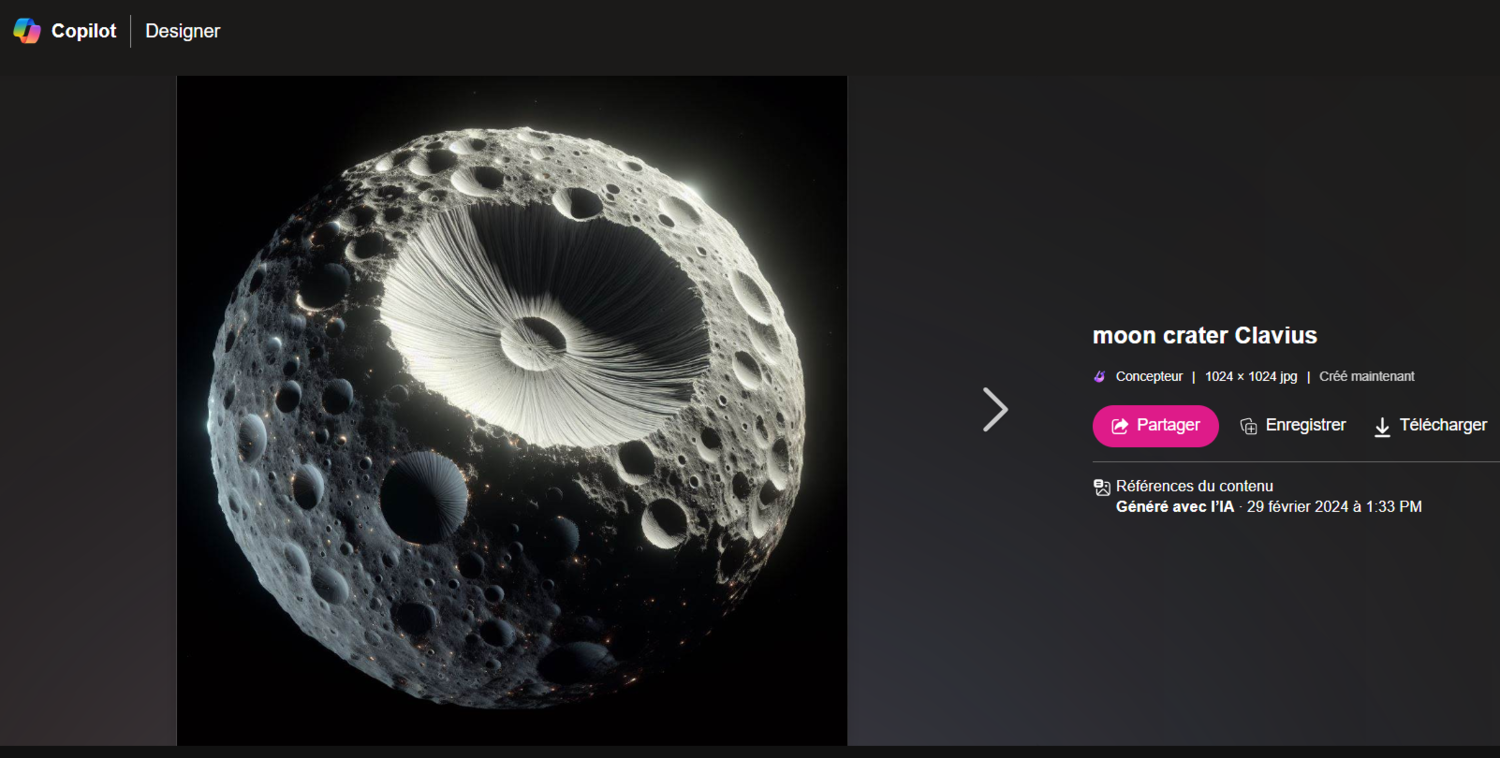
Task: Save image via Enregistrer label
Action: pyautogui.click(x=1306, y=425)
